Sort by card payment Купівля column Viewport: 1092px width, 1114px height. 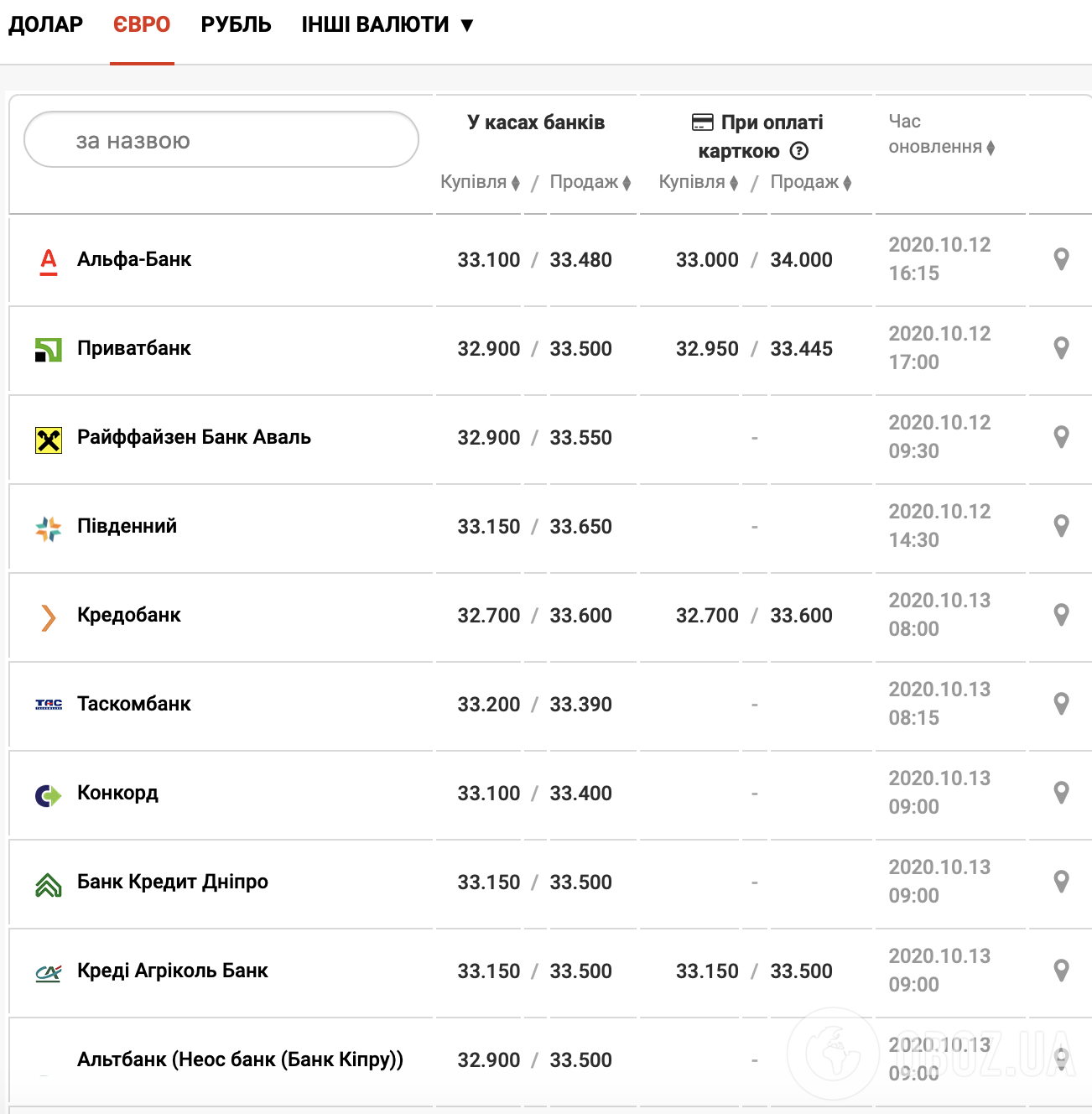699,182
